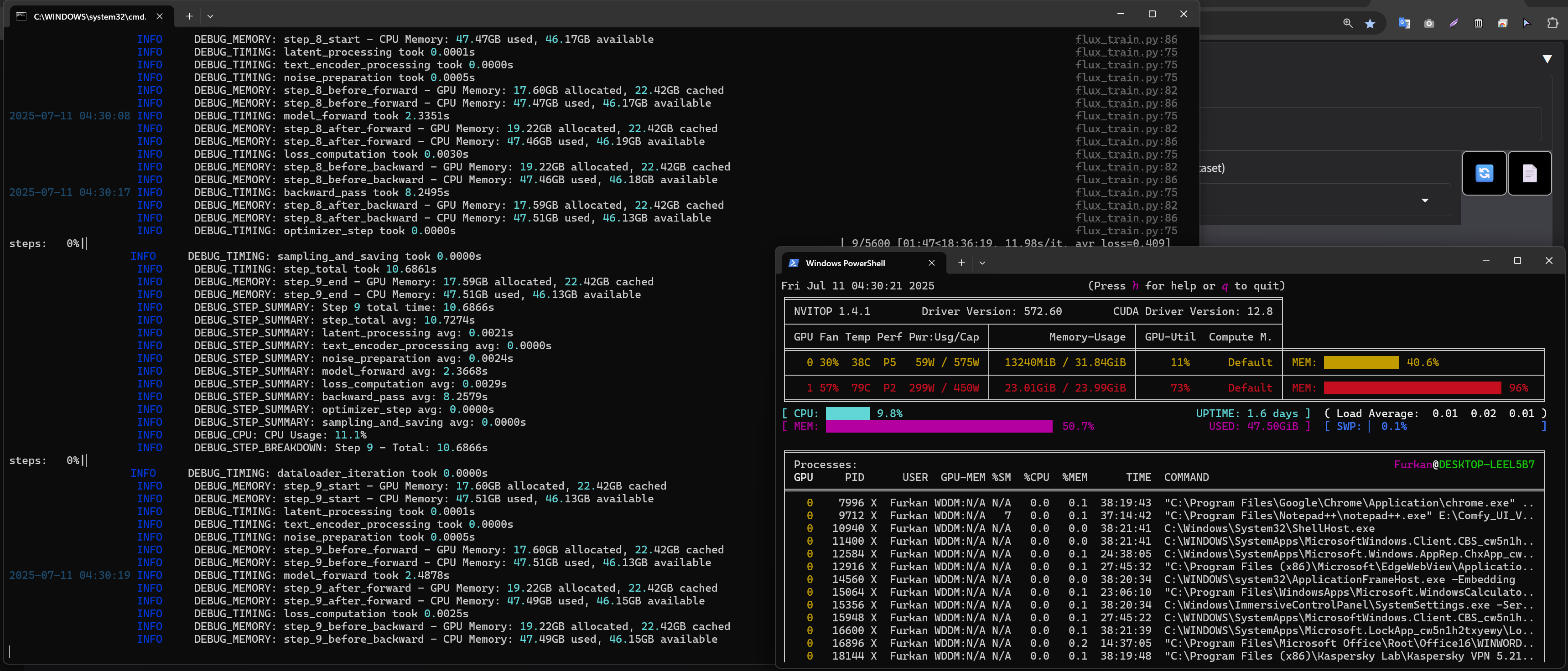Click the blue bookmark star icon
This screenshot has height=671, width=1568.
(1370, 24)
